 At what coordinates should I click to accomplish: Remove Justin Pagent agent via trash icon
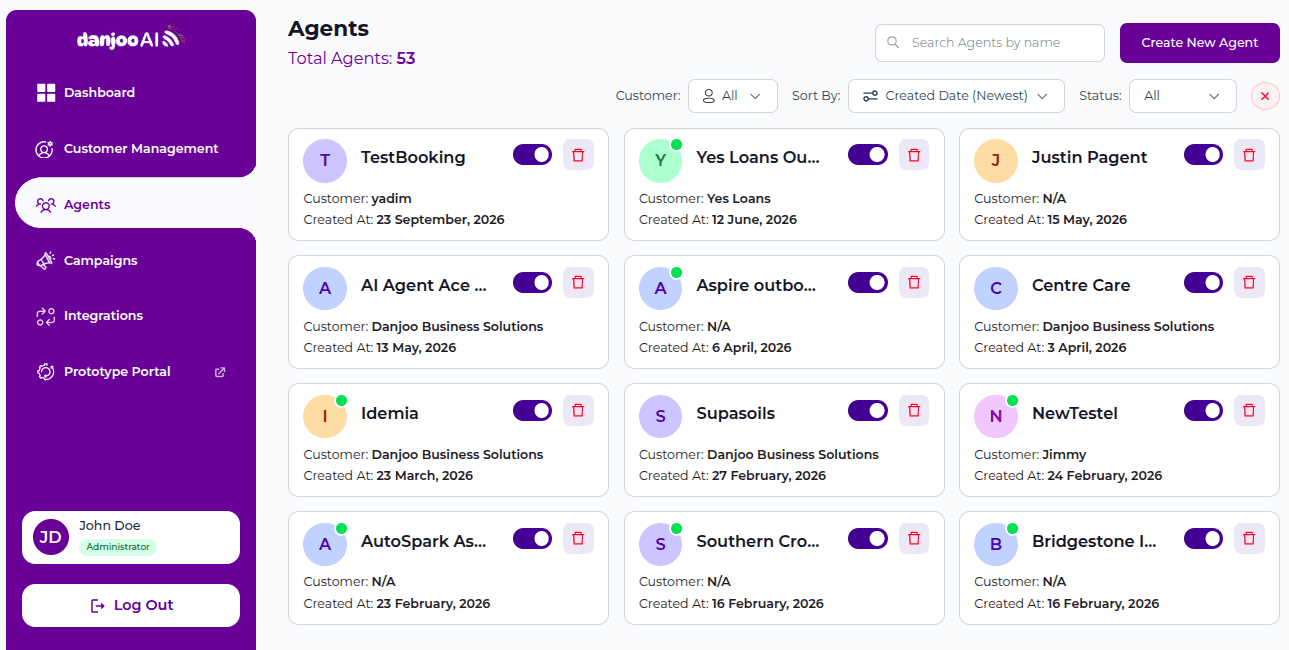1249,155
